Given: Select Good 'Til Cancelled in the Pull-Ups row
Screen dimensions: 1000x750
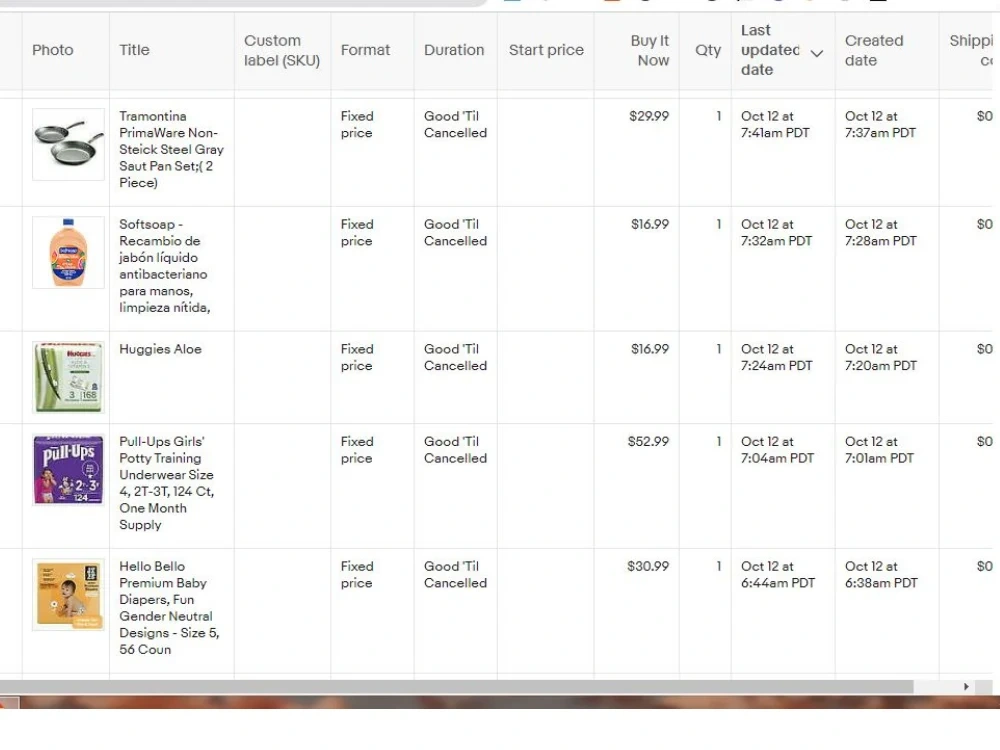Looking at the screenshot, I should pos(455,450).
